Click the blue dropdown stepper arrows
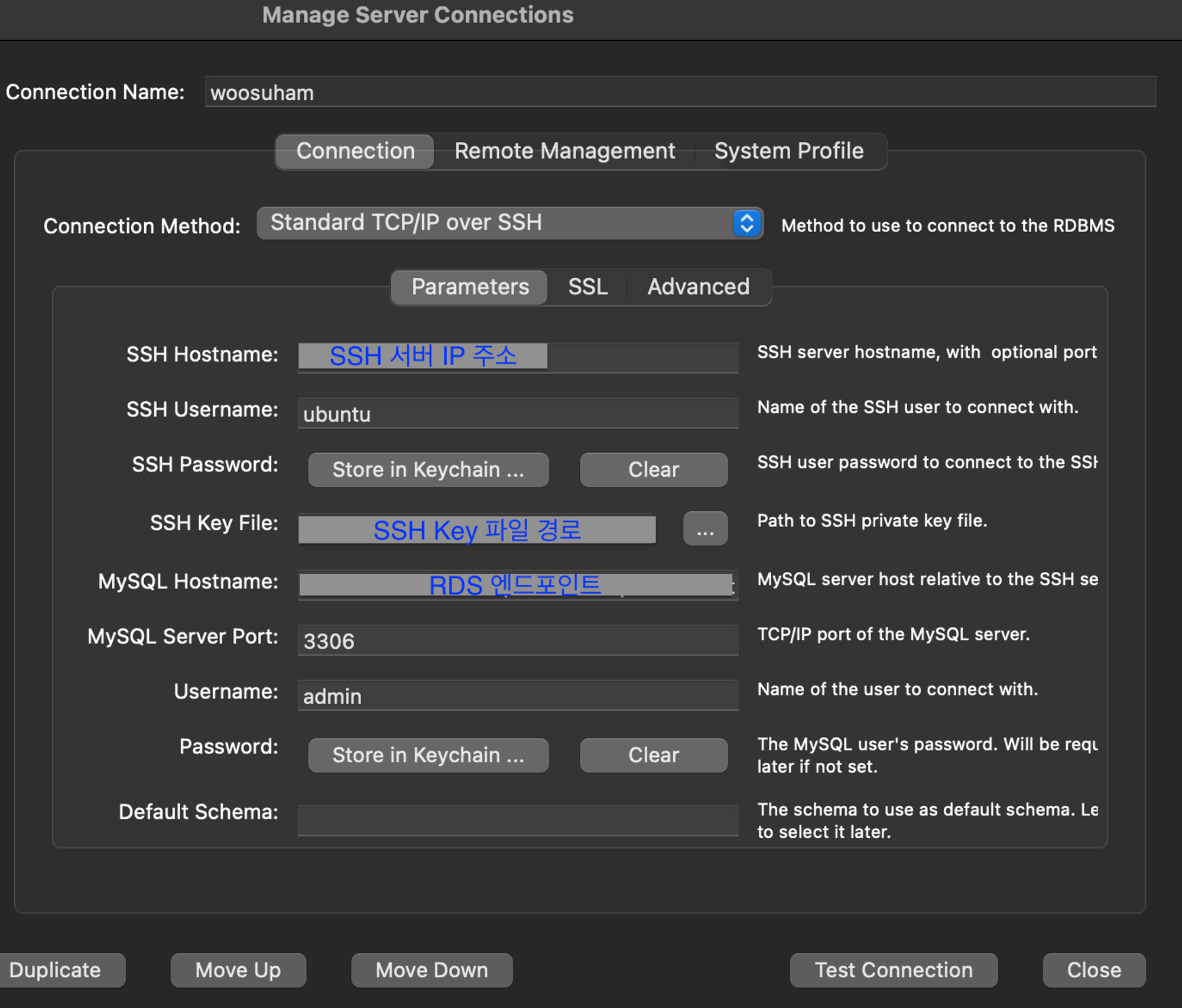This screenshot has height=1008, width=1182. click(747, 223)
